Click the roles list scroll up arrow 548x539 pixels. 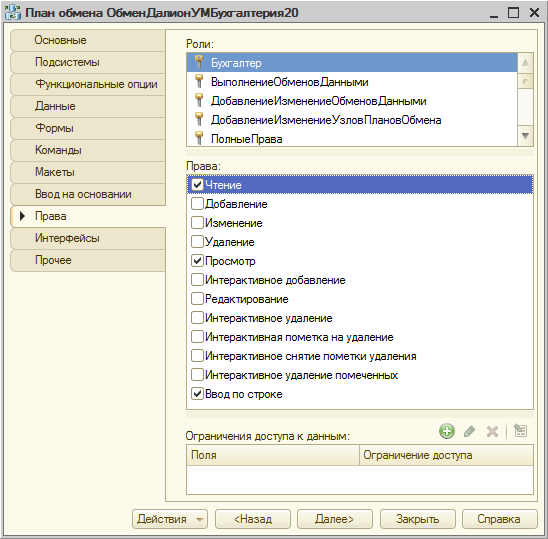[x=525, y=63]
